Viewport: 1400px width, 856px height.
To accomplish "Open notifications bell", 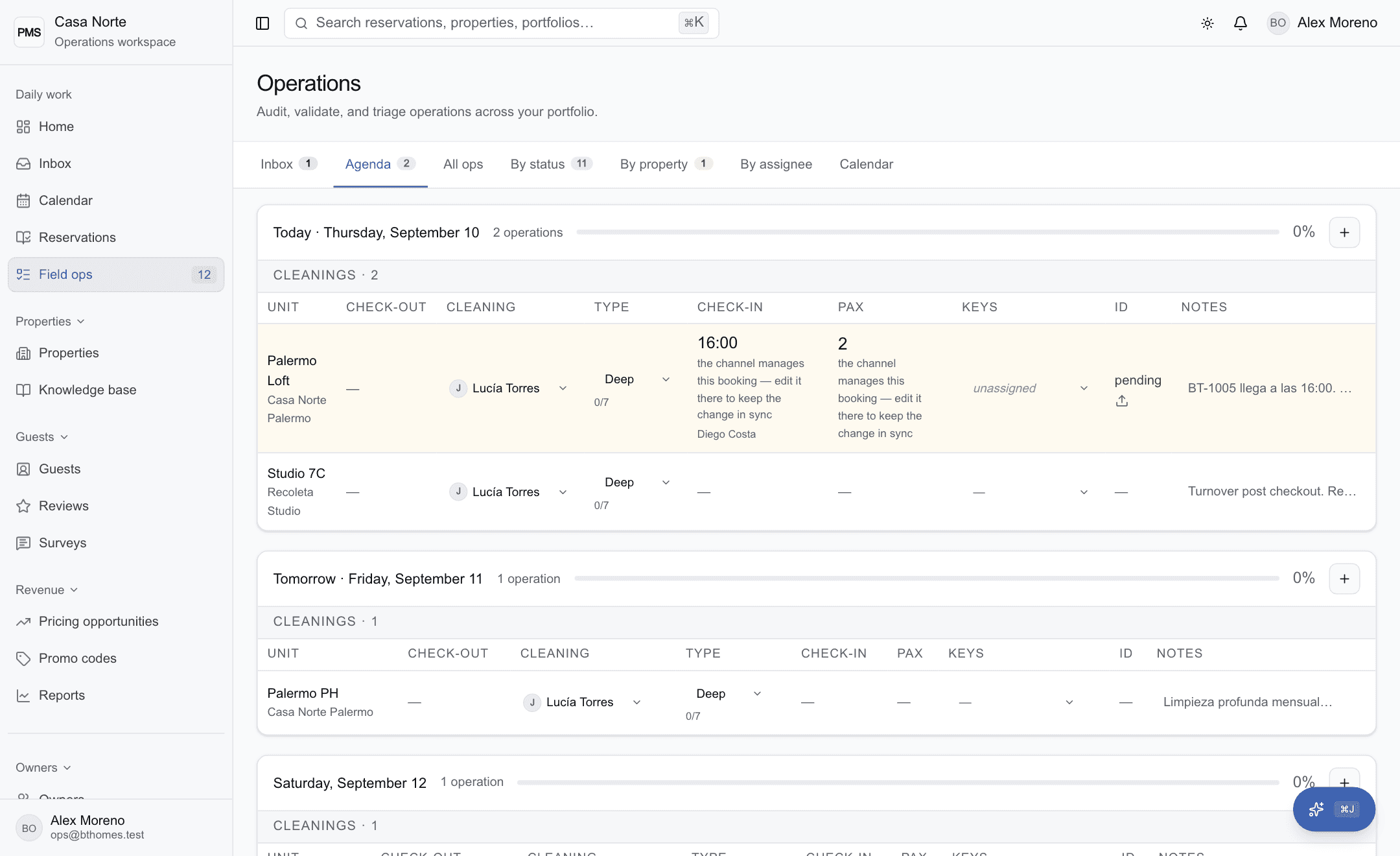I will click(x=1241, y=23).
